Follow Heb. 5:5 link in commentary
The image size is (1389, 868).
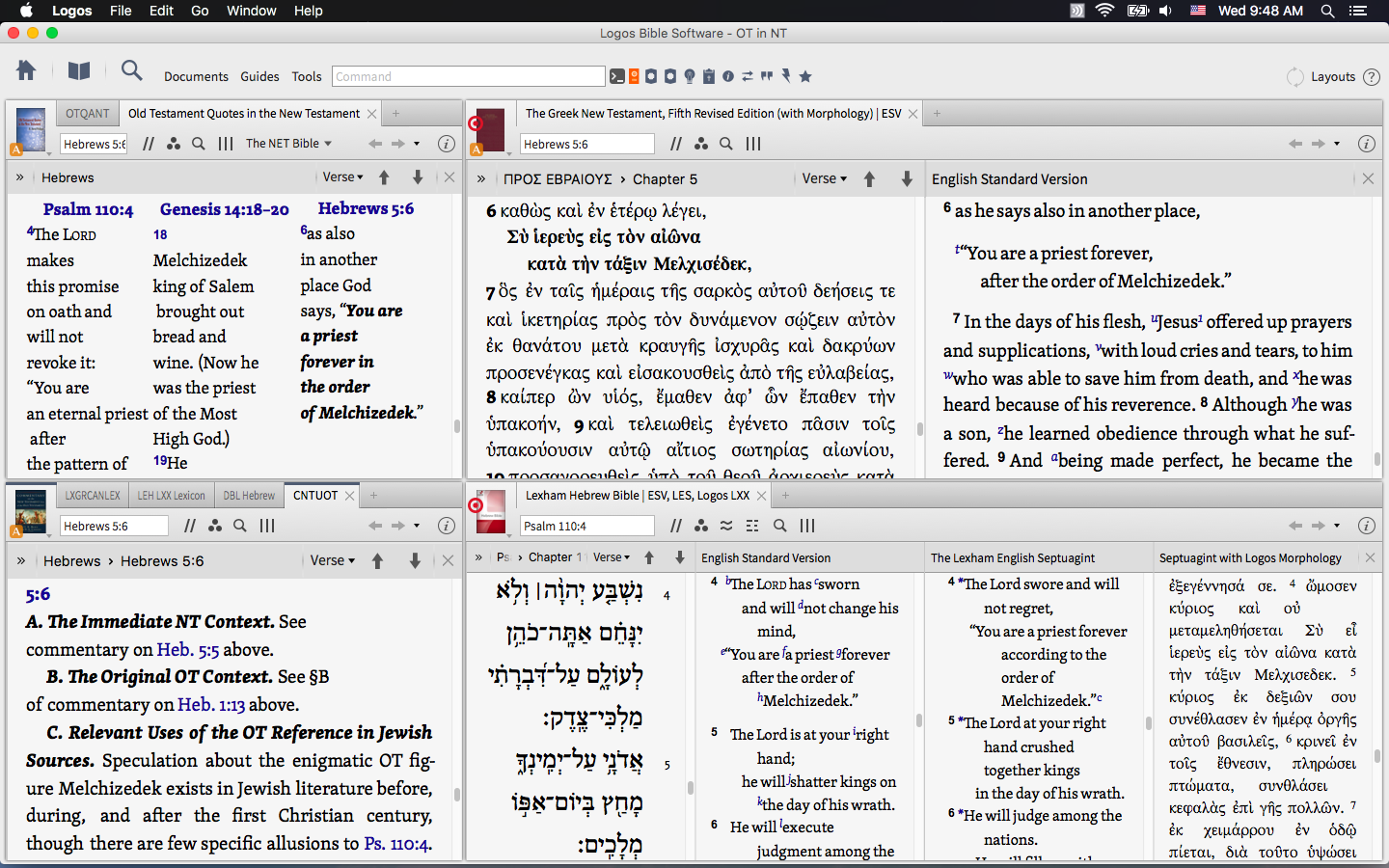189,650
